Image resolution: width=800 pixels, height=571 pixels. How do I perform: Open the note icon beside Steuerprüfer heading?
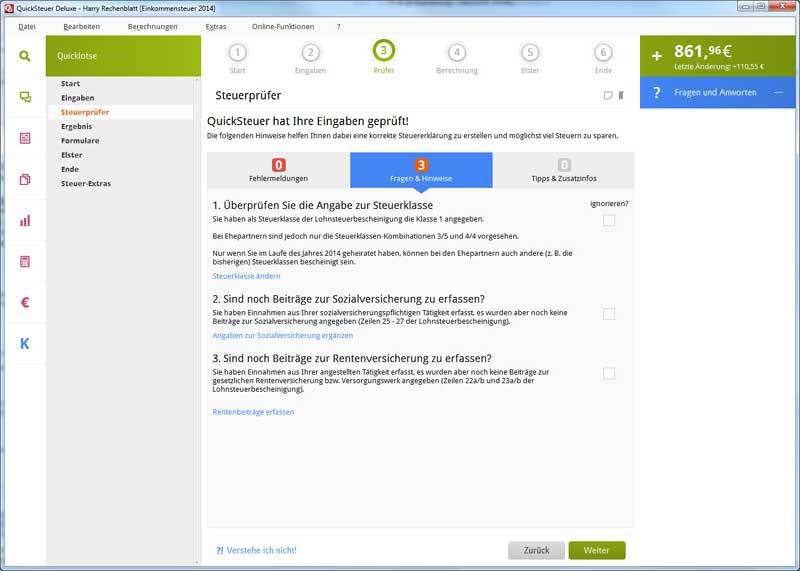[608, 96]
